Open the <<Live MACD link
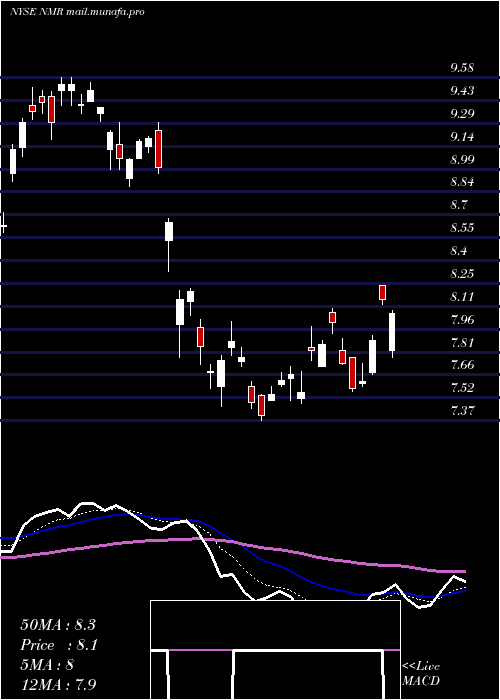Screen dimensions: 500x700 pyautogui.click(x=421, y=673)
